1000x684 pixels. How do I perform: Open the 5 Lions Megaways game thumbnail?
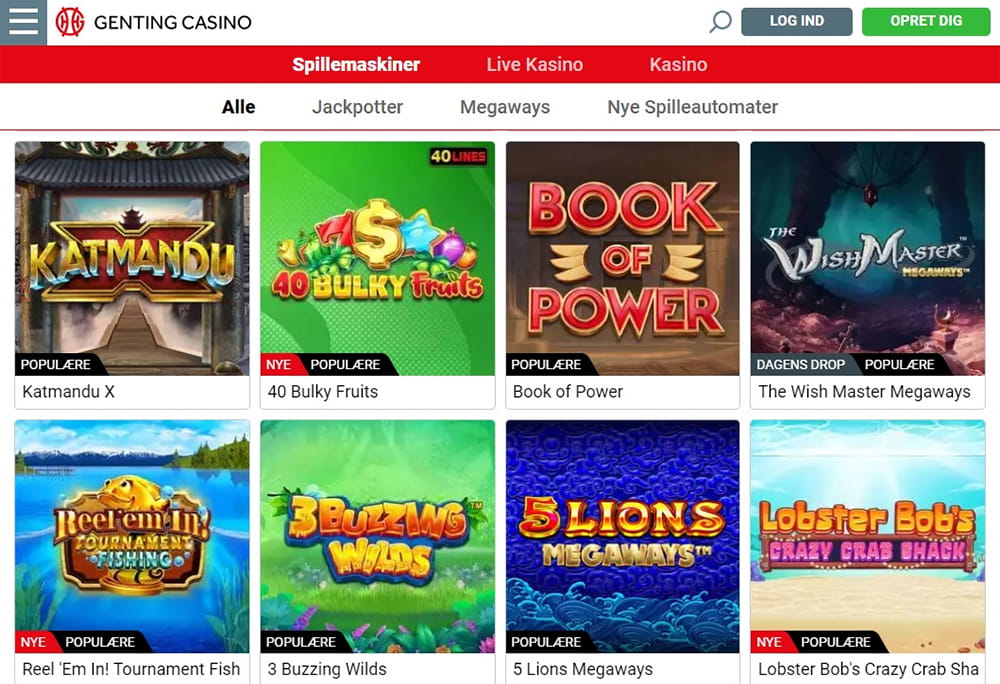pyautogui.click(x=622, y=536)
